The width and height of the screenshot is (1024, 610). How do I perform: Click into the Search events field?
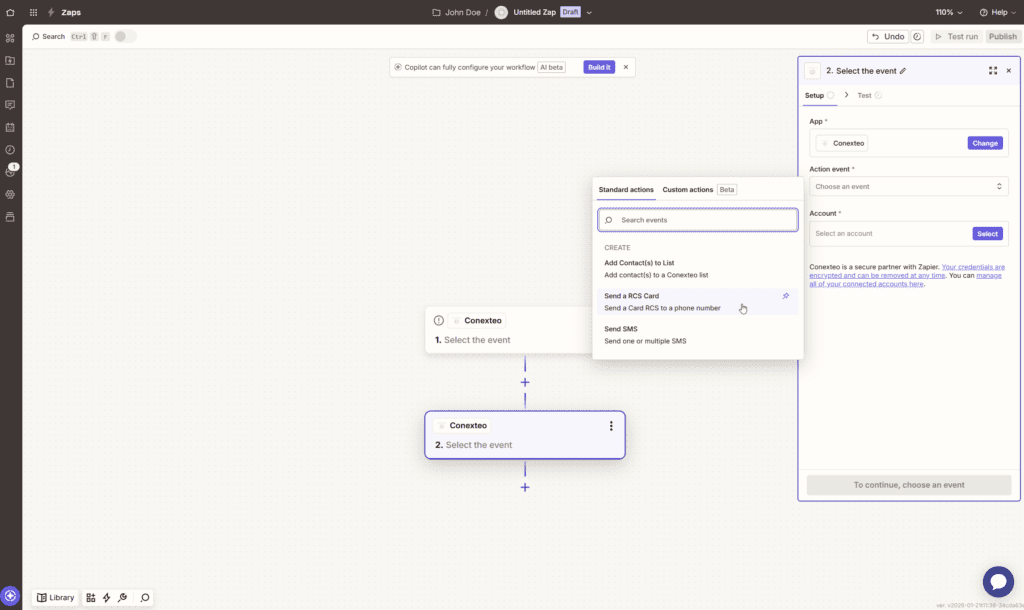pyautogui.click(x=698, y=220)
